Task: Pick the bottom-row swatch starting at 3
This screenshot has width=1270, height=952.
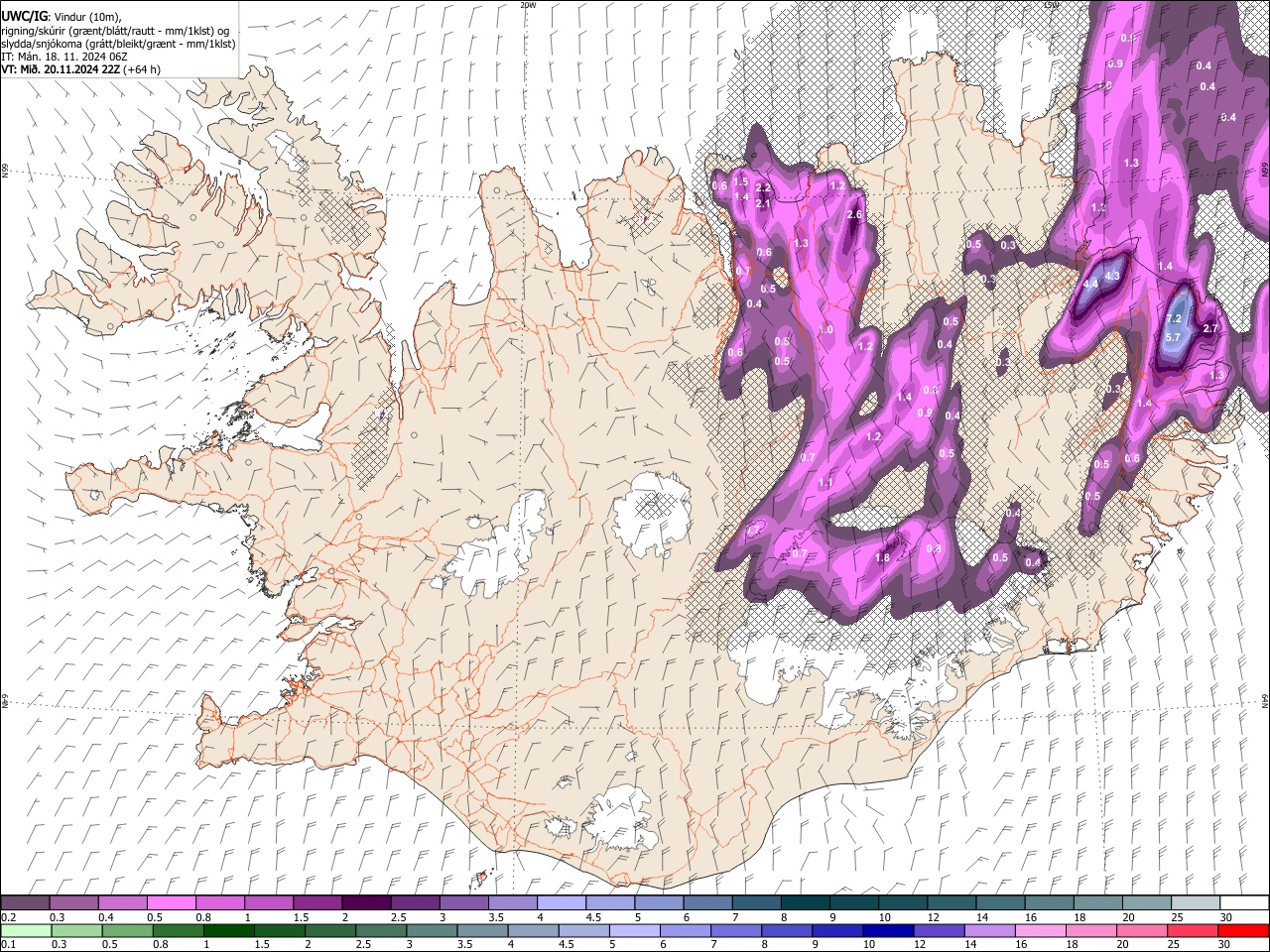Action: [432, 930]
